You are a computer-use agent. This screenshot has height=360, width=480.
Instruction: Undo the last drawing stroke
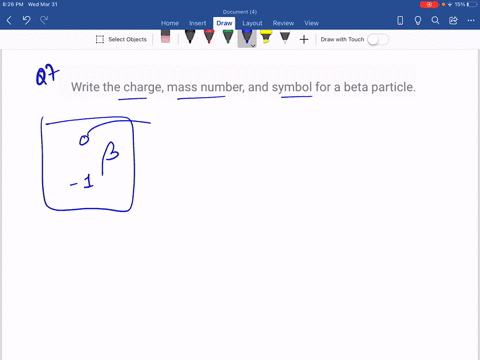(x=26, y=21)
